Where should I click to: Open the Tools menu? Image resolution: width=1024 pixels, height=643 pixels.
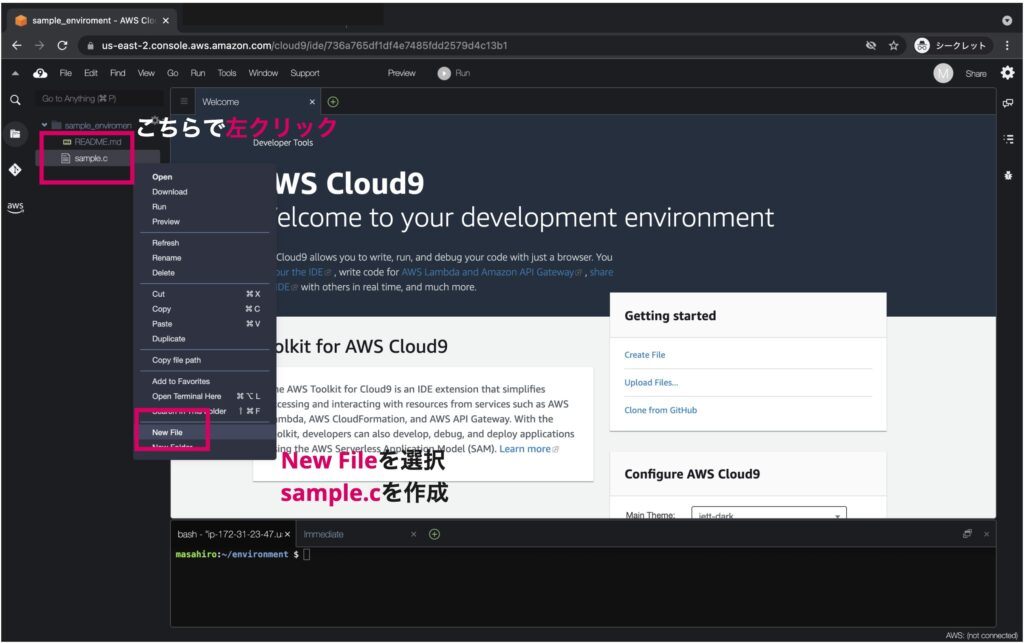coord(227,73)
